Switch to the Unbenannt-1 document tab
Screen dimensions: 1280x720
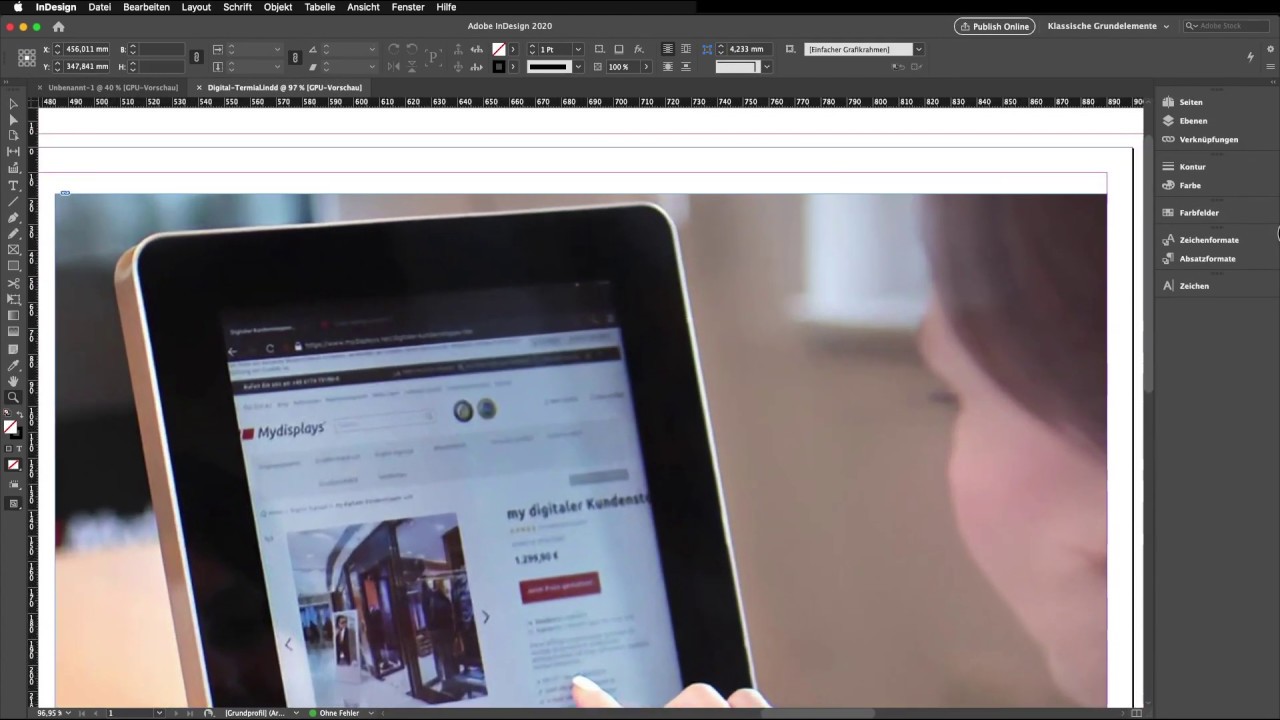113,88
